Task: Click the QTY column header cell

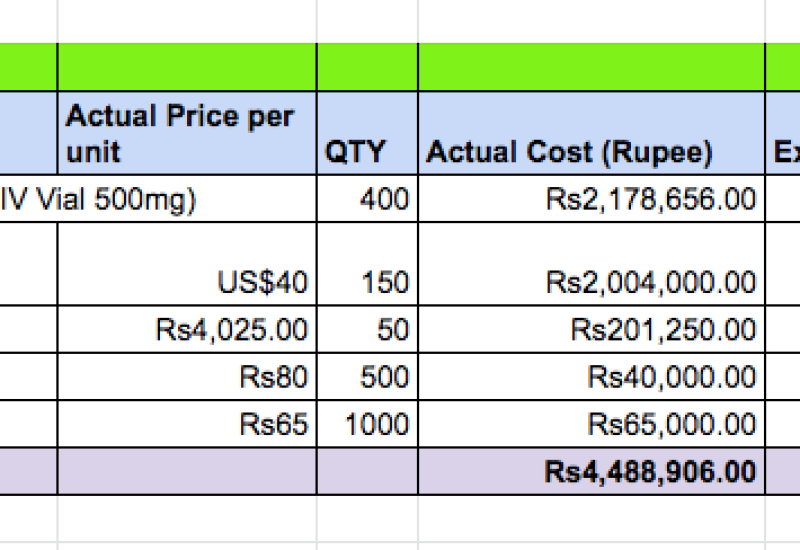Action: tap(366, 134)
